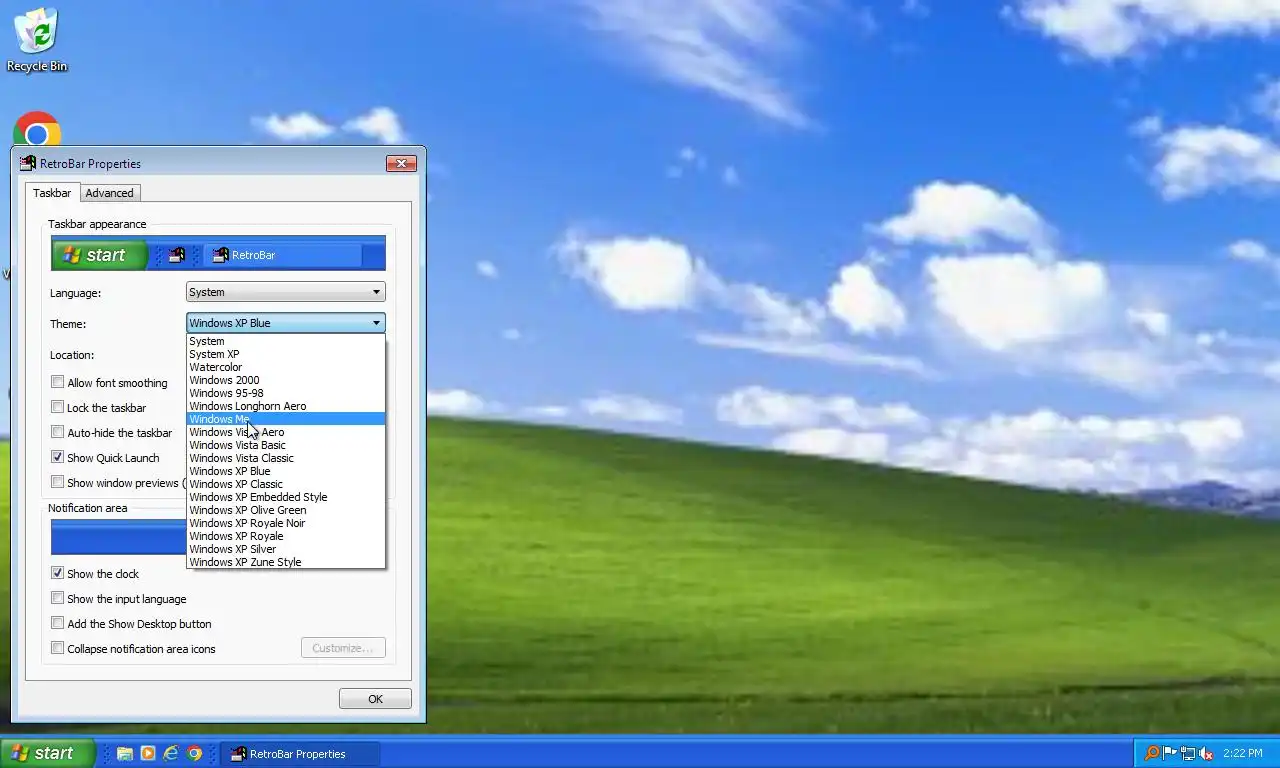The width and height of the screenshot is (1280, 768).
Task: Select Windows Vista Aero theme
Action: tap(286, 432)
